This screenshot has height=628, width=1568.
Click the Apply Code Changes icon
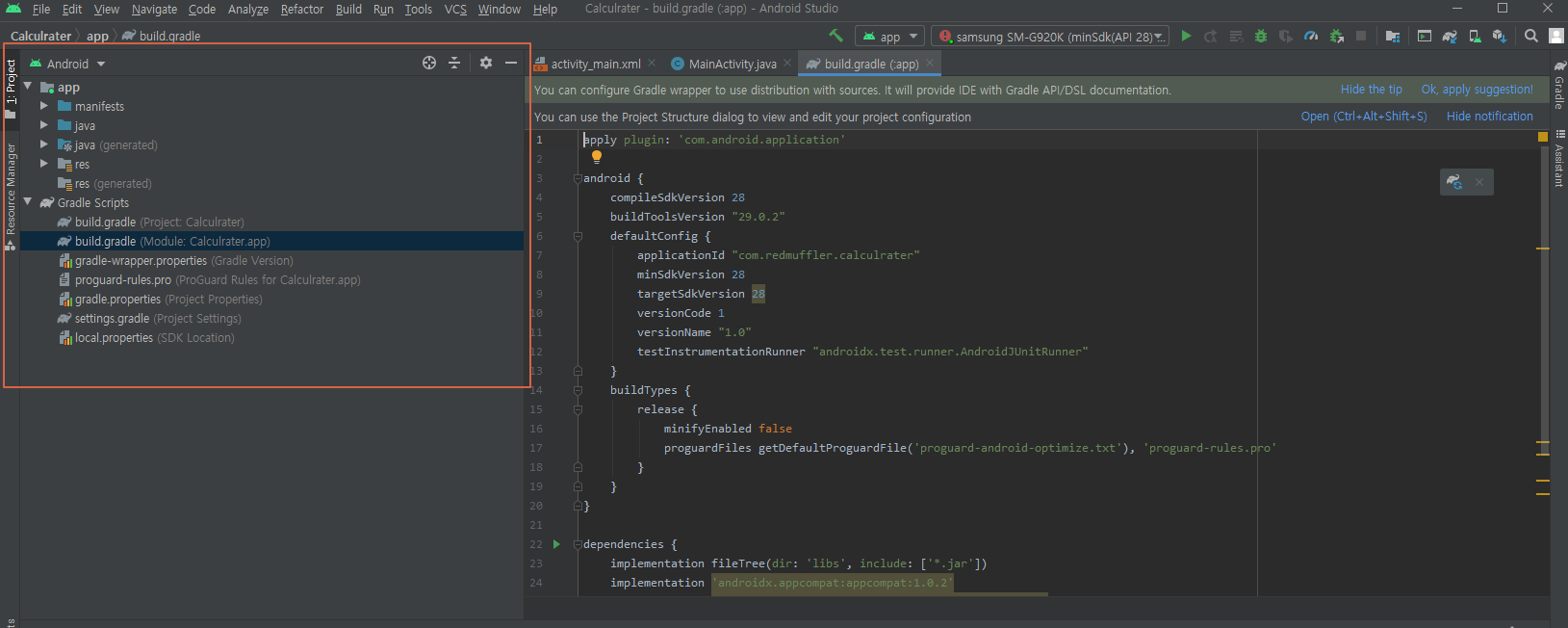1236,36
